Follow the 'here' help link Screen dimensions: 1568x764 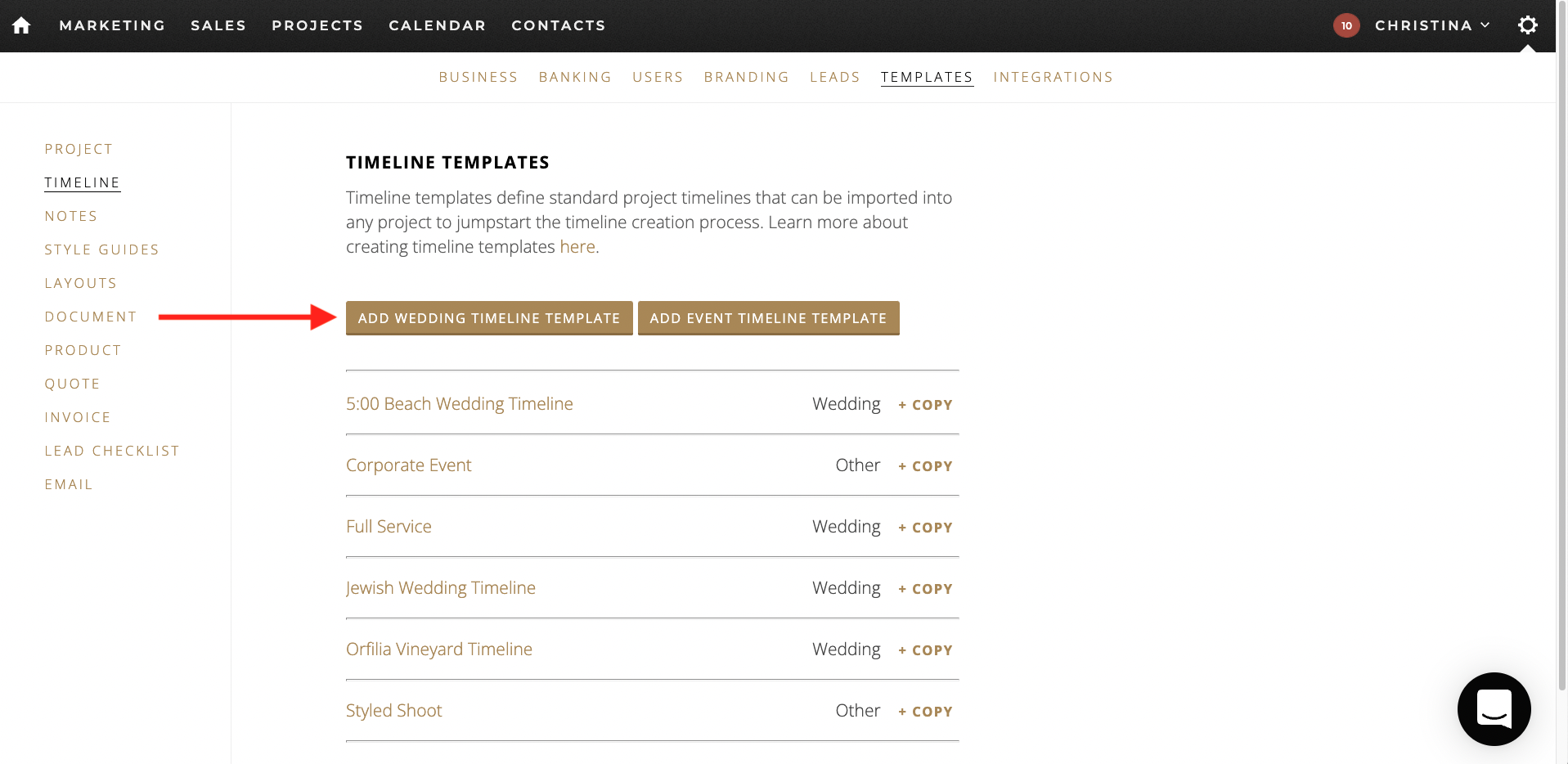[x=577, y=247]
